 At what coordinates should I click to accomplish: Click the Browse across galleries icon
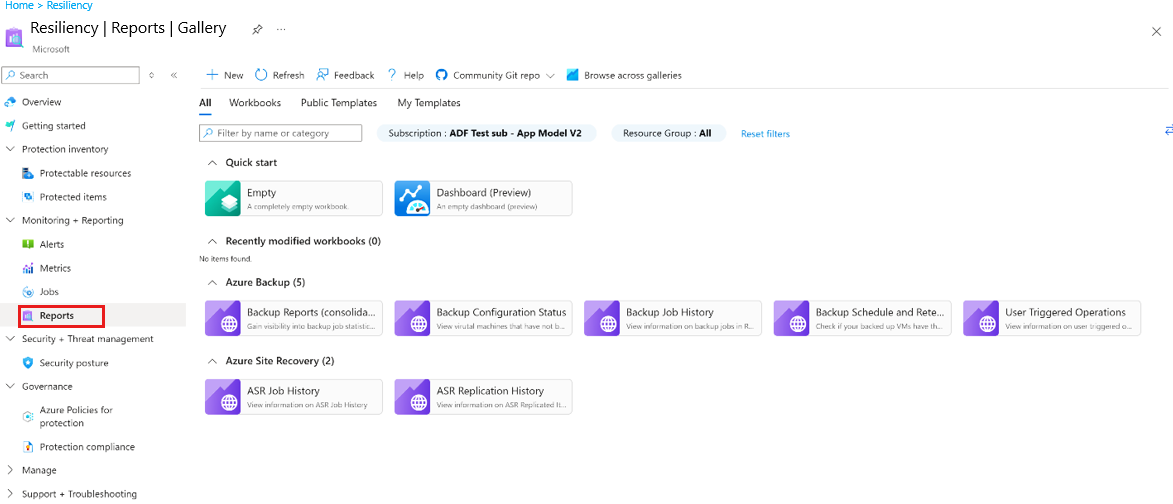point(573,75)
